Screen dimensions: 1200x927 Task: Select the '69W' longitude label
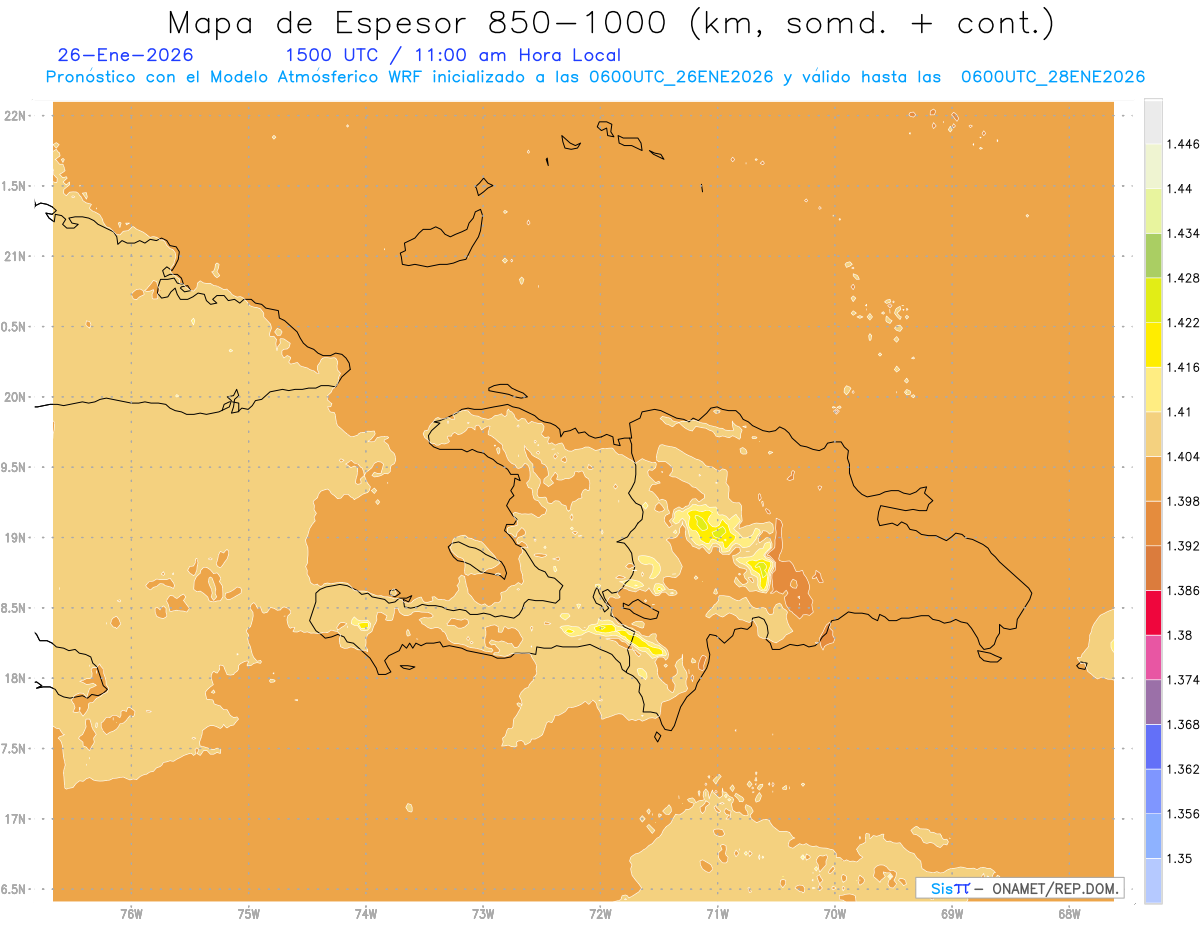pos(952,914)
